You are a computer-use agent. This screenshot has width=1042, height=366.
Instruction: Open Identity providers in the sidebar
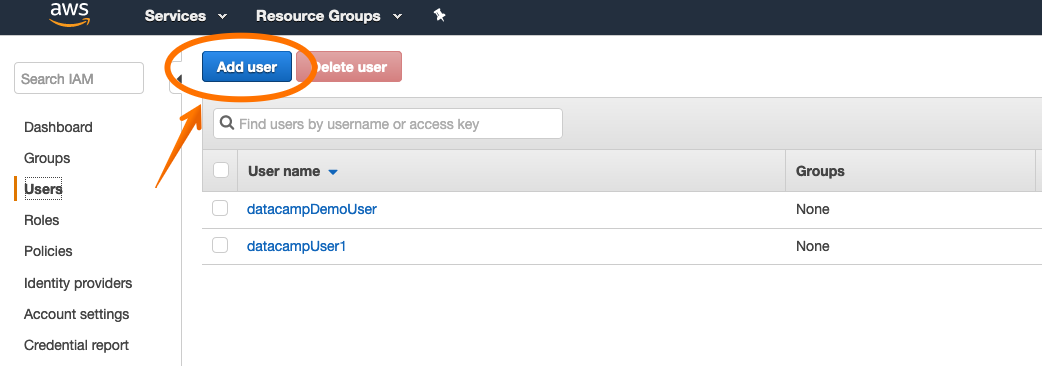78,283
